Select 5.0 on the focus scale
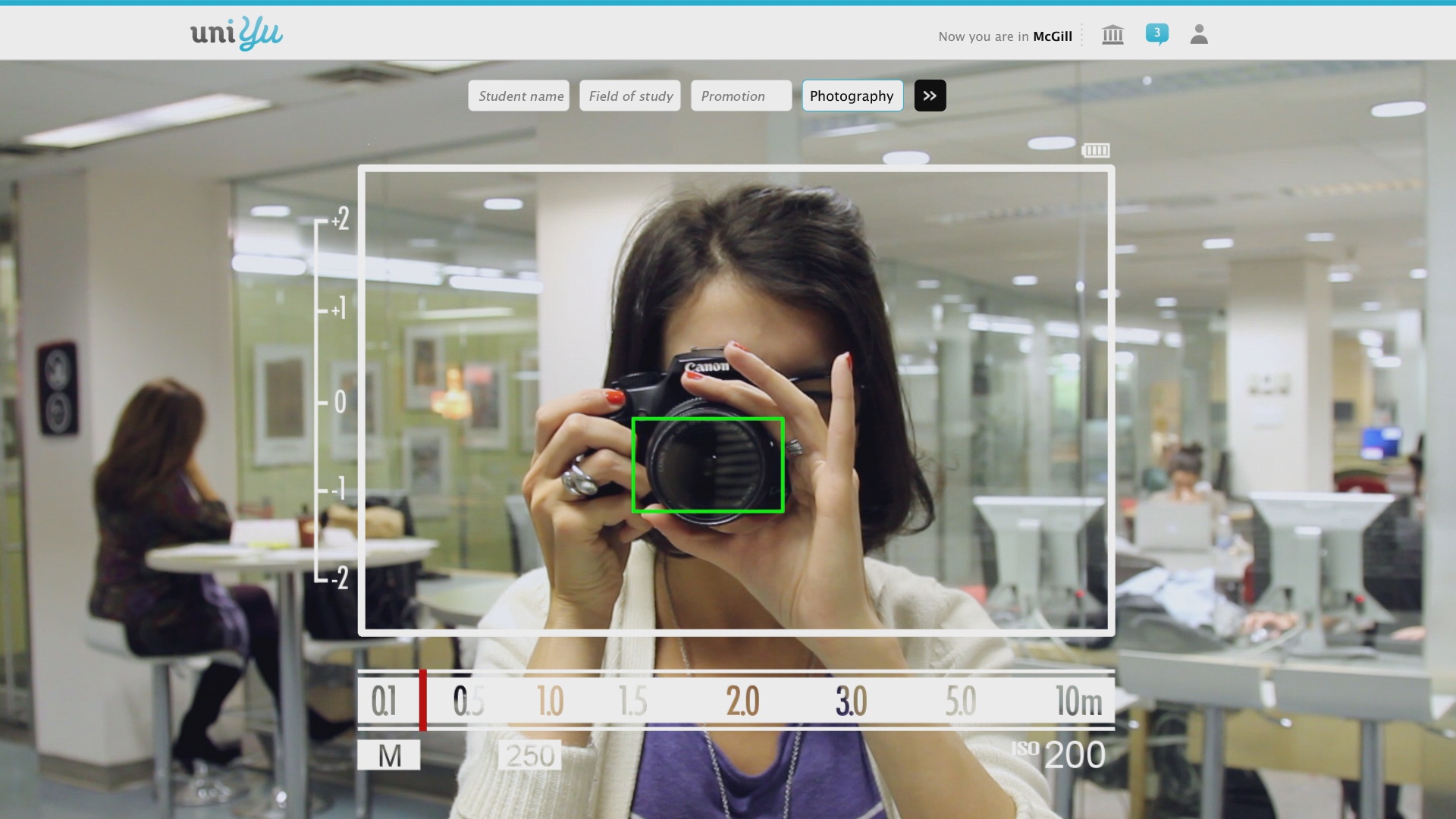The image size is (1456, 819). (x=960, y=701)
